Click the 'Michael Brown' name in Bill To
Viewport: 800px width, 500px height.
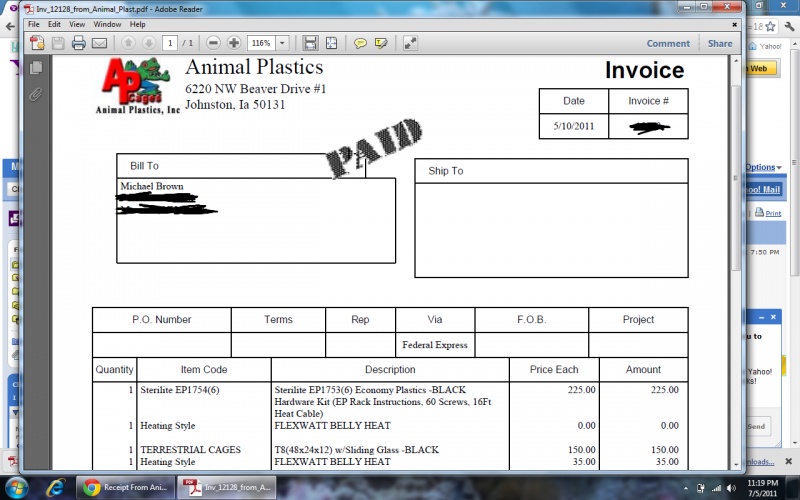click(x=152, y=186)
